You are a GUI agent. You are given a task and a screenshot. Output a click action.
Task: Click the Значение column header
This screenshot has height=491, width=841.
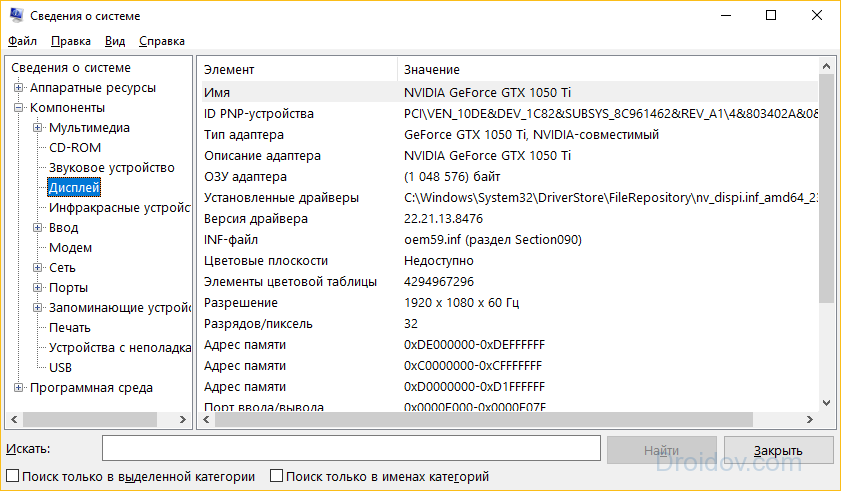point(432,70)
